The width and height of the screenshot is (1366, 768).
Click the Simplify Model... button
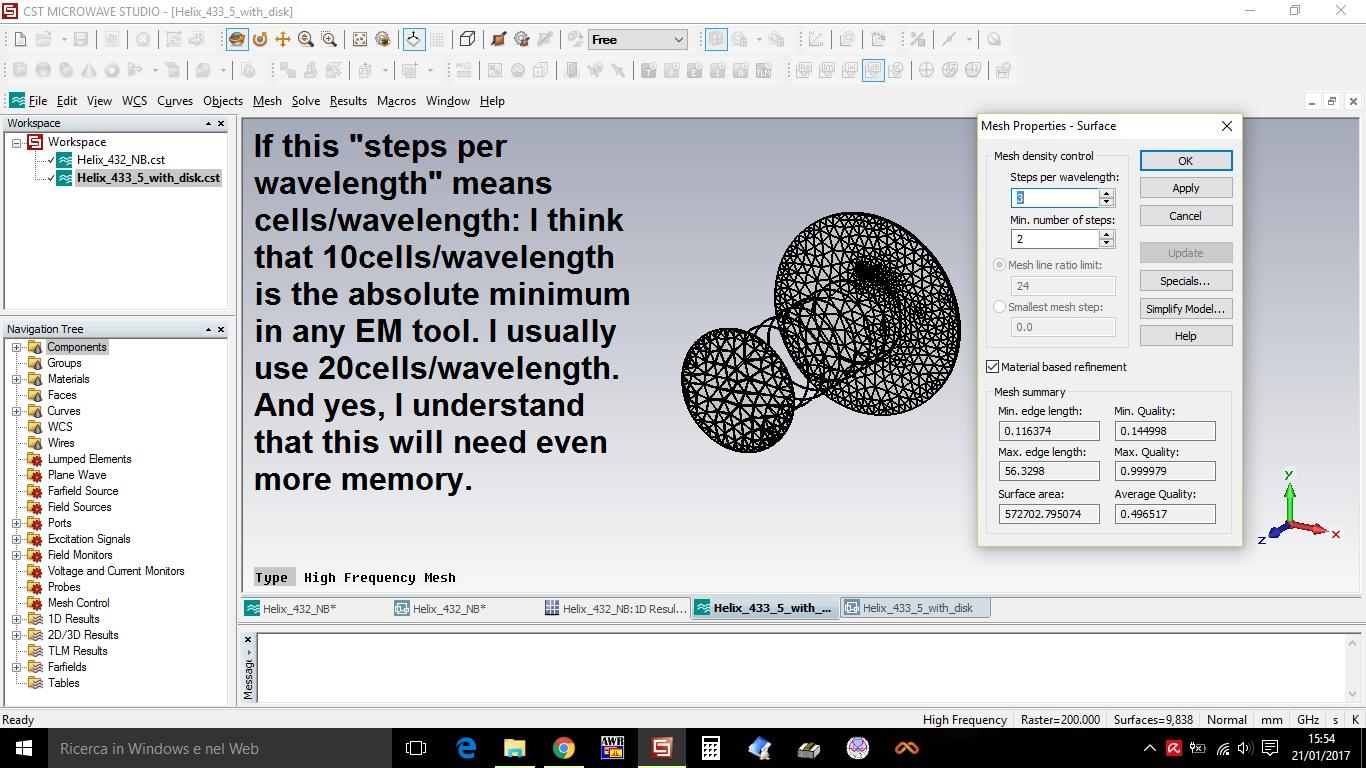coord(1186,309)
